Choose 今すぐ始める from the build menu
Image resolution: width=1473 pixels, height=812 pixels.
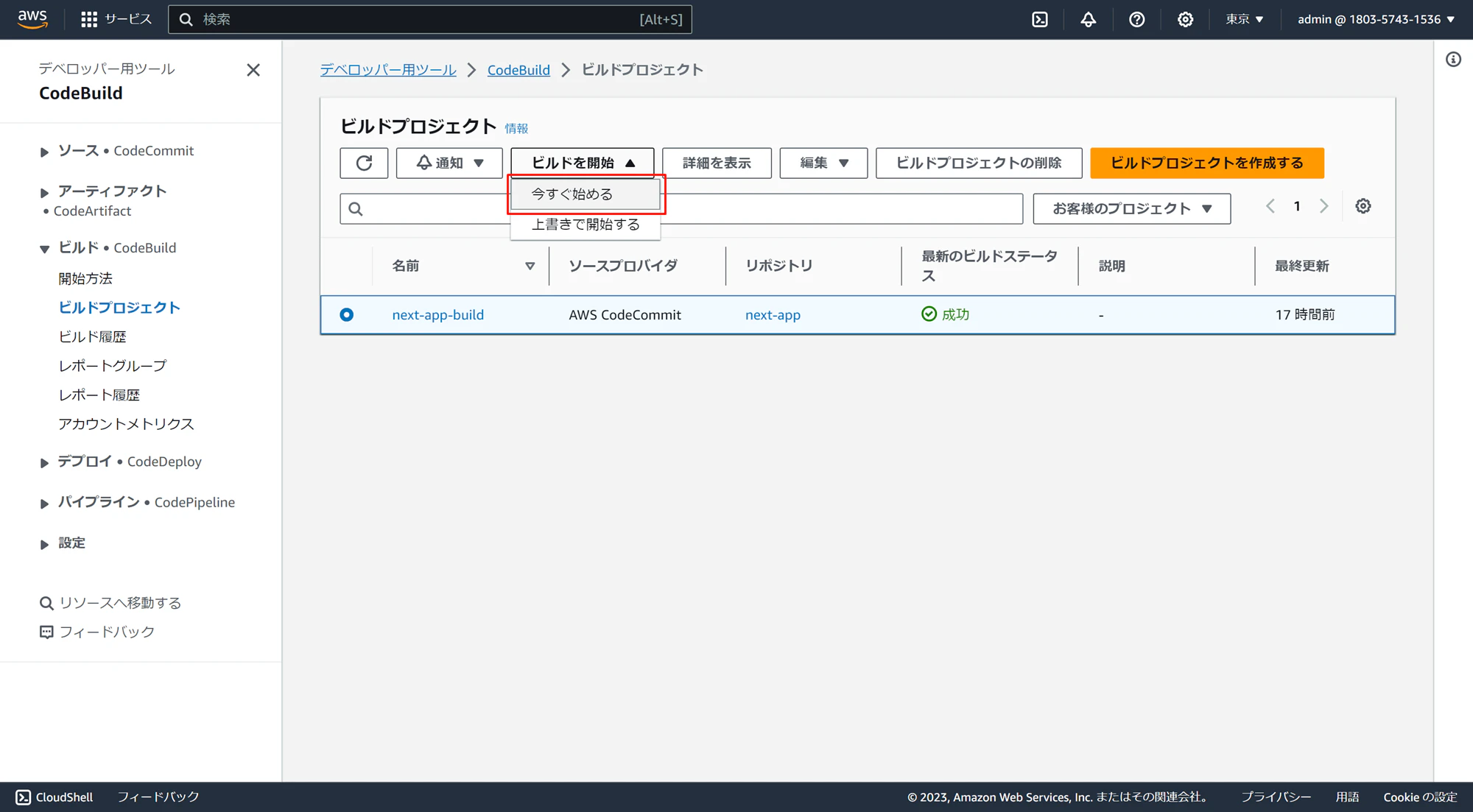(x=572, y=194)
